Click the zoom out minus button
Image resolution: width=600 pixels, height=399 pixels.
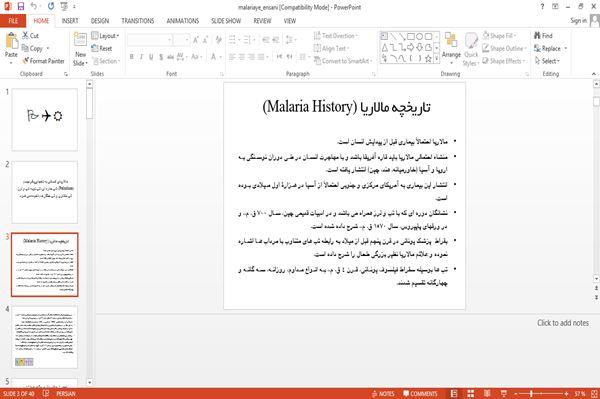tap(516, 394)
